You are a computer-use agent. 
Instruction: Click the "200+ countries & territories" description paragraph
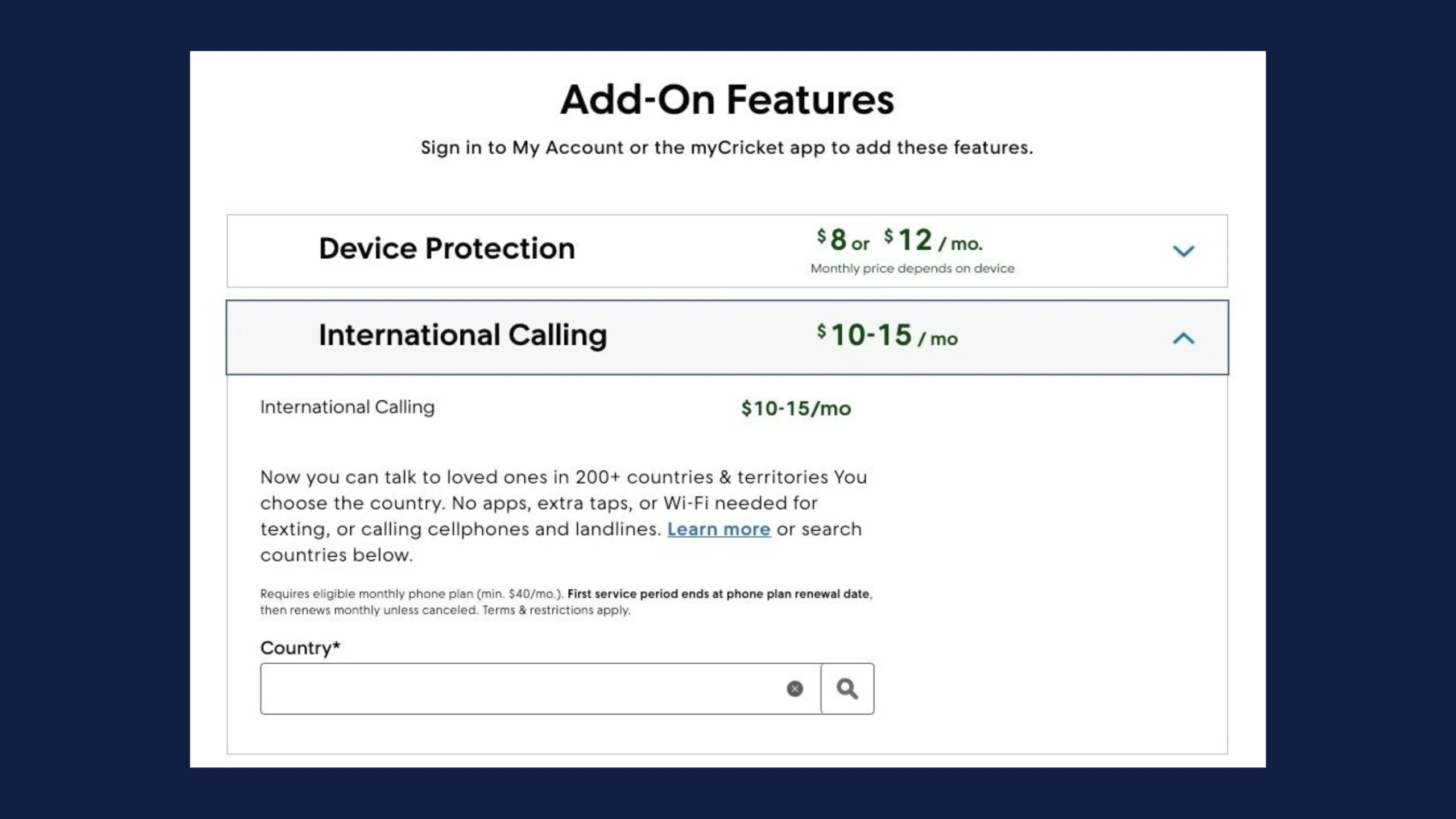(x=564, y=516)
